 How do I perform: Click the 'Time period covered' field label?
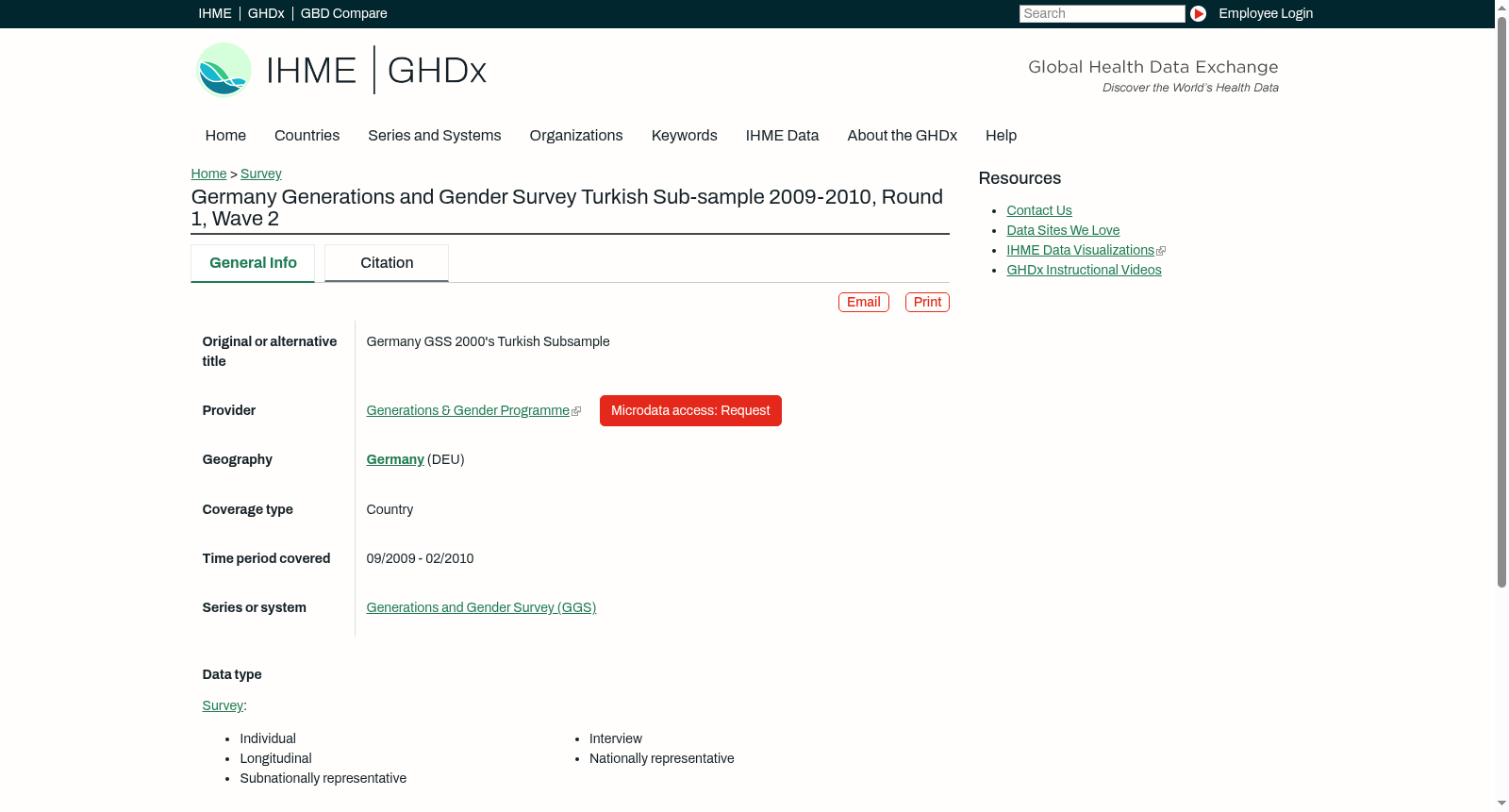[267, 558]
